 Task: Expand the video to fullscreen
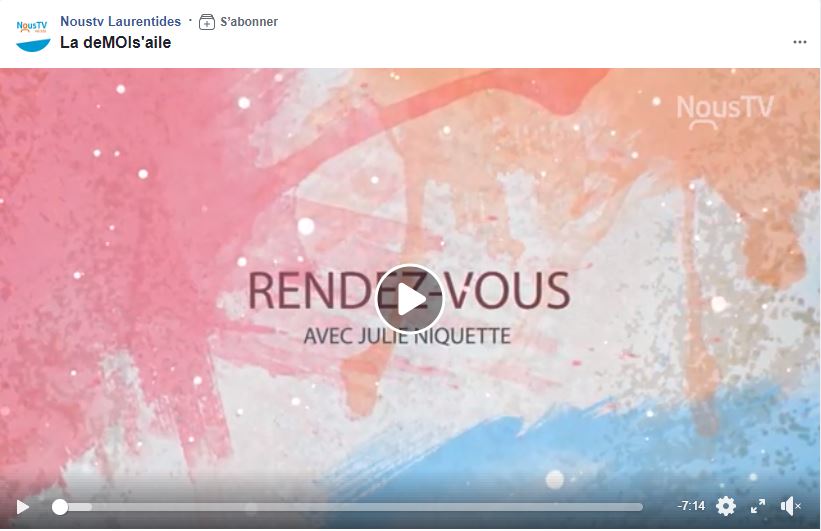pos(758,506)
